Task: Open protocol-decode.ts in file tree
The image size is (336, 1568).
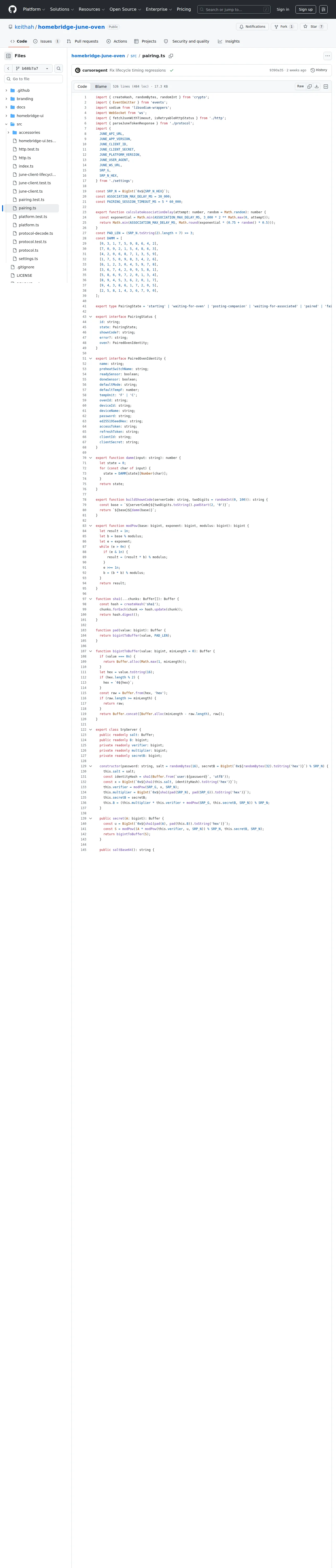Action: [x=36, y=233]
